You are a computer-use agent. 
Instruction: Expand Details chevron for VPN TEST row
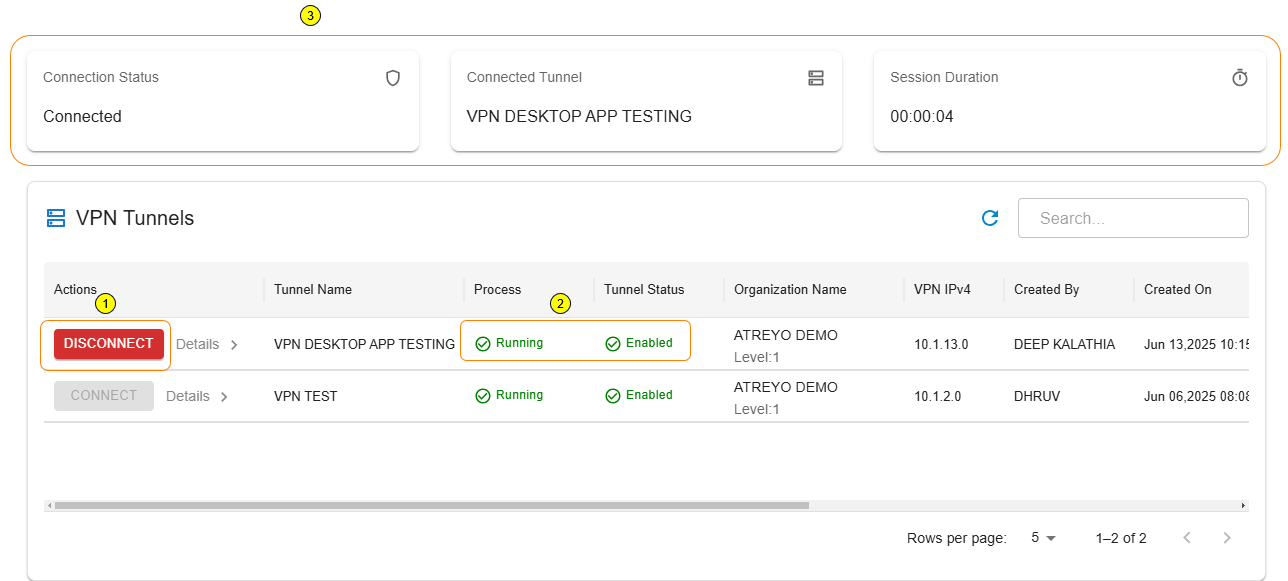tap(224, 396)
